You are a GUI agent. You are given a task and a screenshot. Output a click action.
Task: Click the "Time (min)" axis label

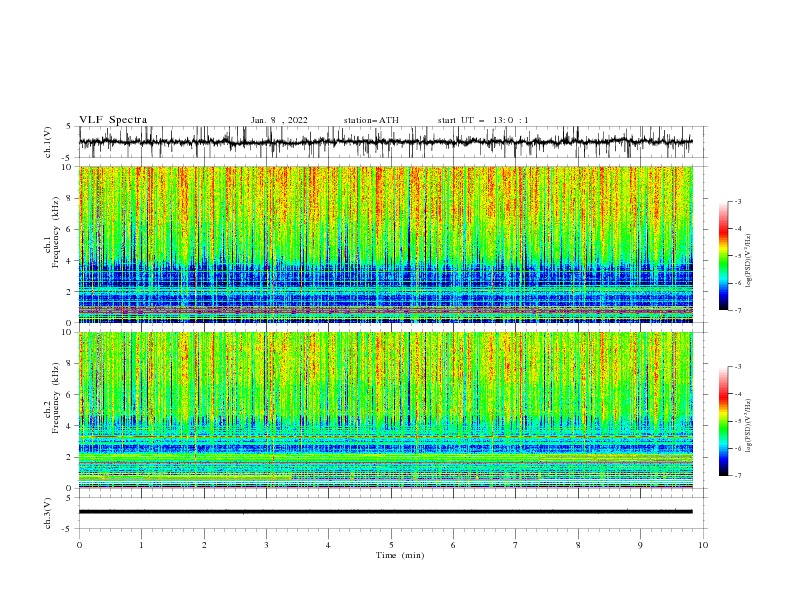click(400, 555)
